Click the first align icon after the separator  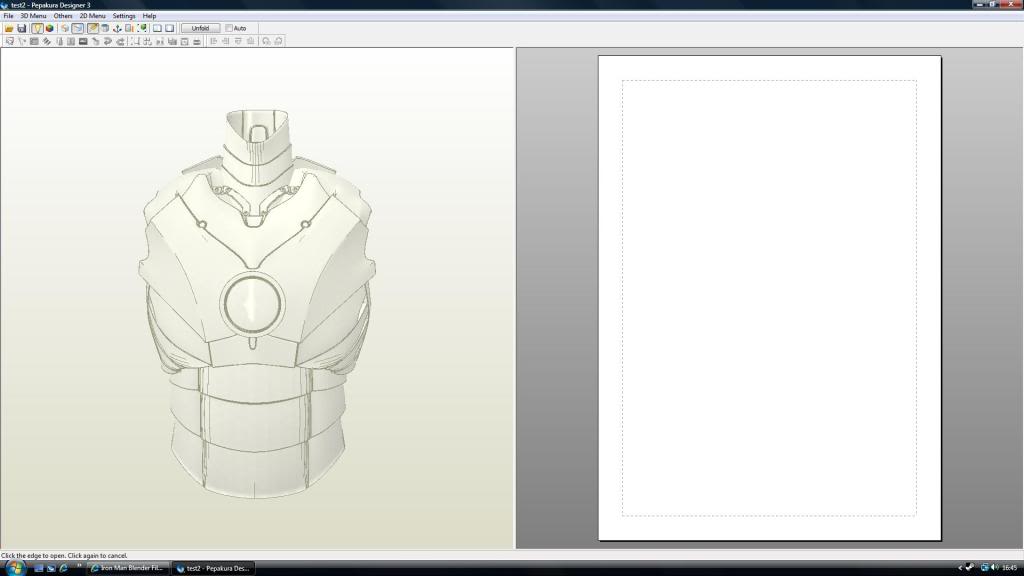click(213, 41)
